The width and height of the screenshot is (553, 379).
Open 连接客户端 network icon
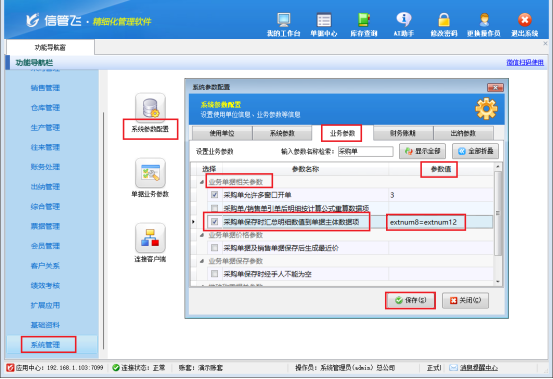(x=150, y=238)
